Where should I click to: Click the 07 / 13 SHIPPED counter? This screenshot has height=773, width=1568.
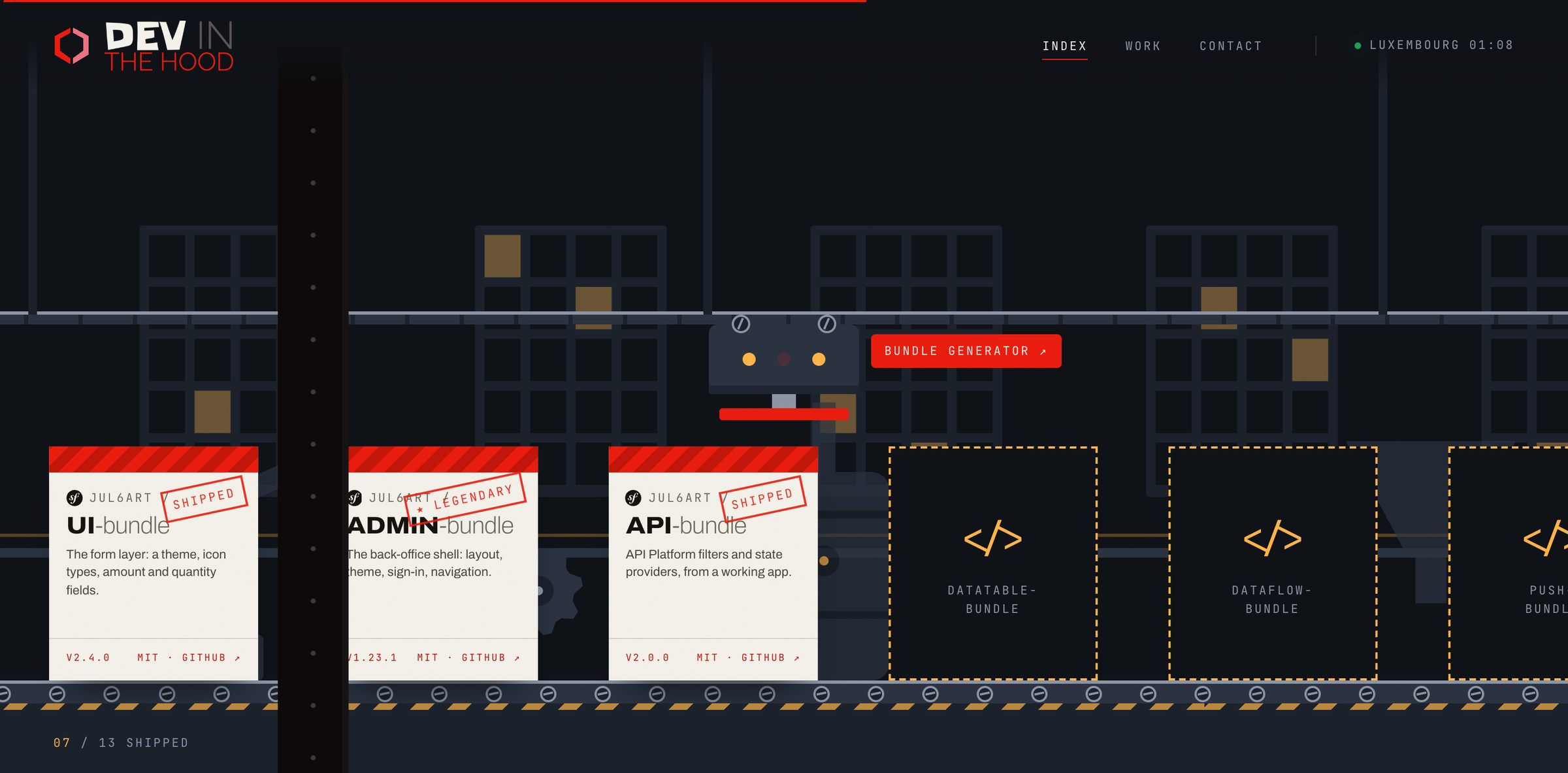point(121,743)
